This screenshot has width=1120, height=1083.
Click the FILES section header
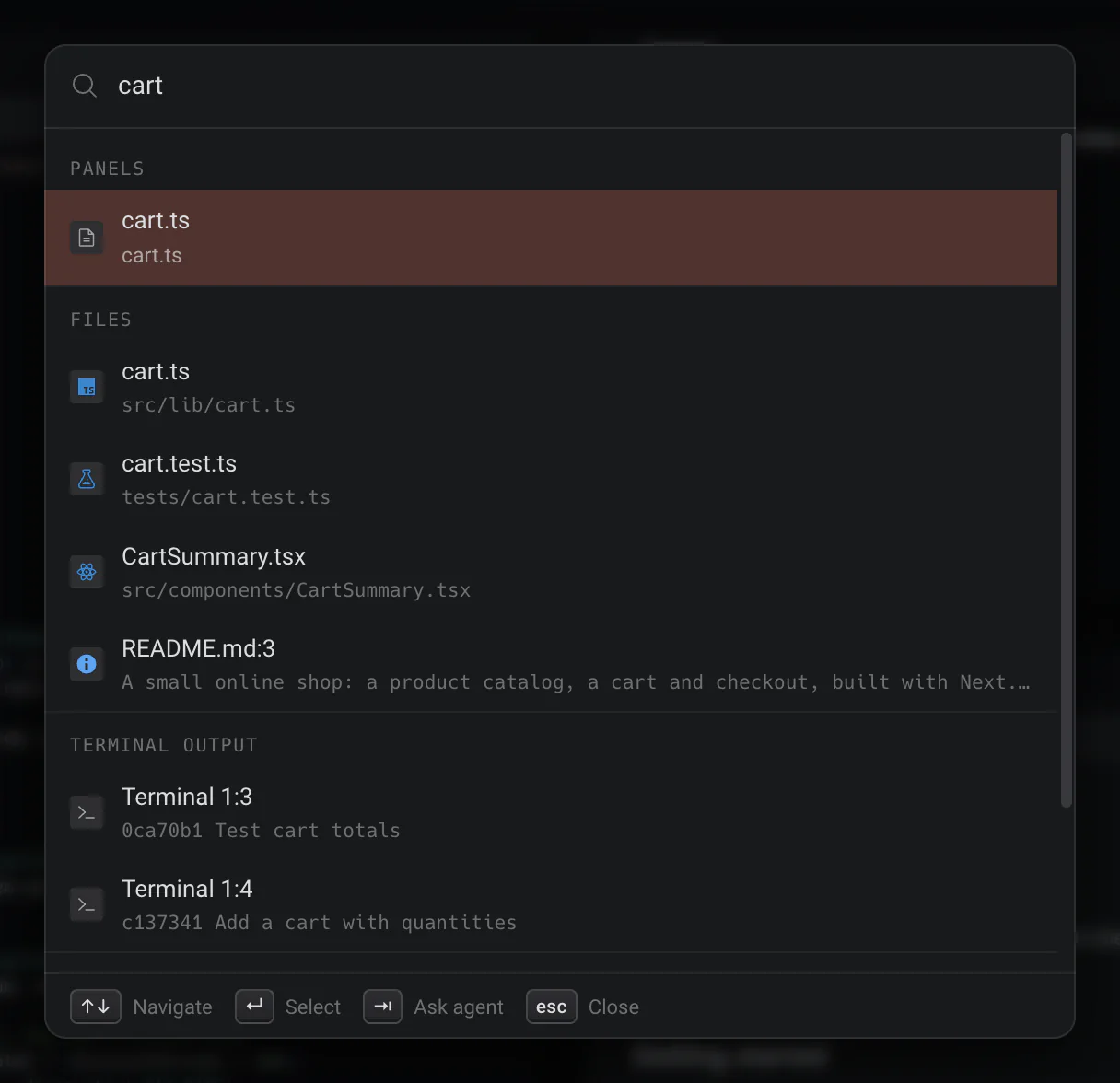pos(101,320)
